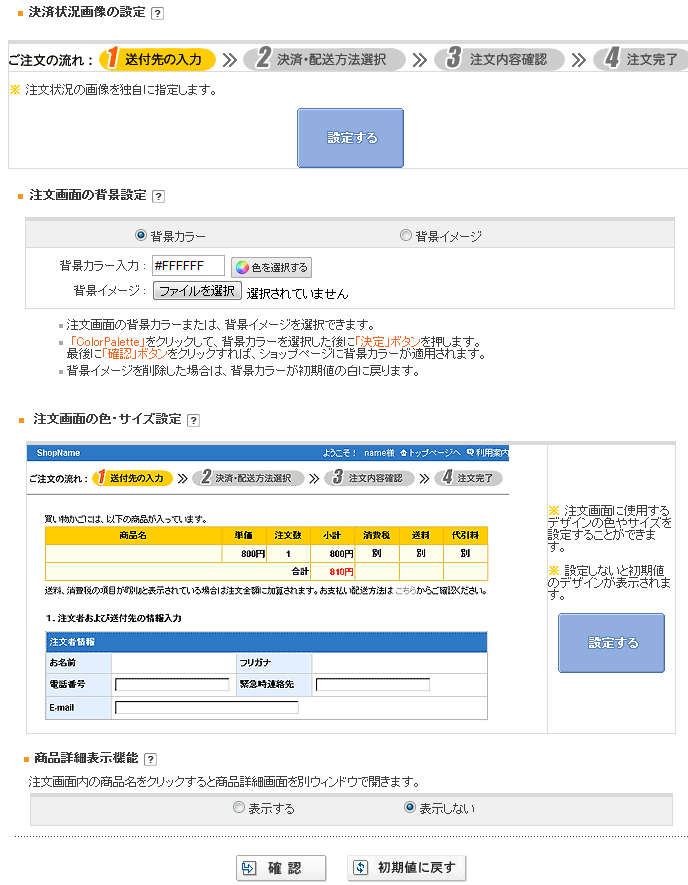Click orange 「ColorPalette」 text in instructions
This screenshot has width=688, height=885.
pos(107,342)
